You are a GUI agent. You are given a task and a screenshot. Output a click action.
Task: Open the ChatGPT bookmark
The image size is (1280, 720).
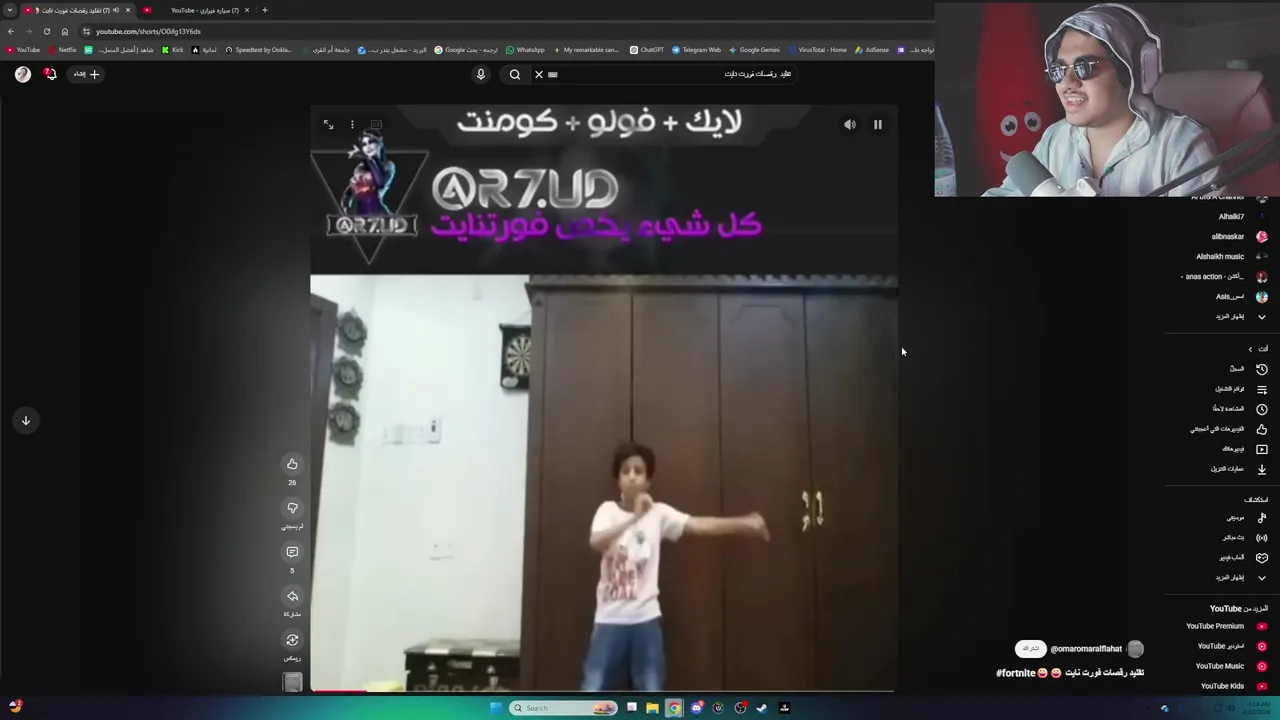(647, 50)
